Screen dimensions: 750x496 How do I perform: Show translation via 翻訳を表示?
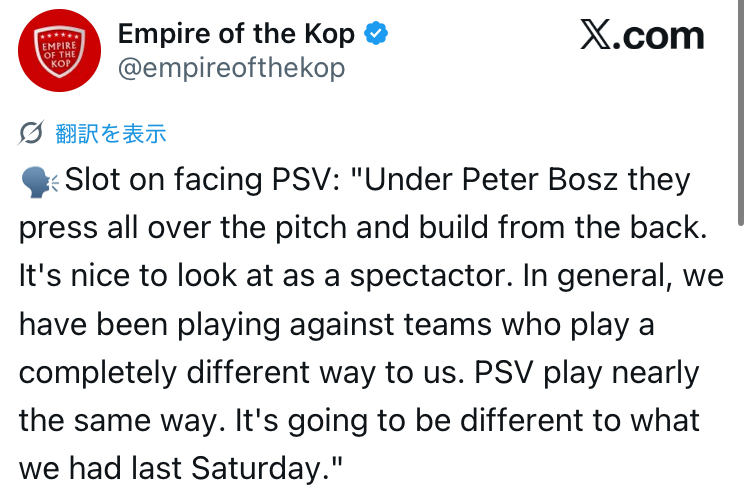click(110, 133)
